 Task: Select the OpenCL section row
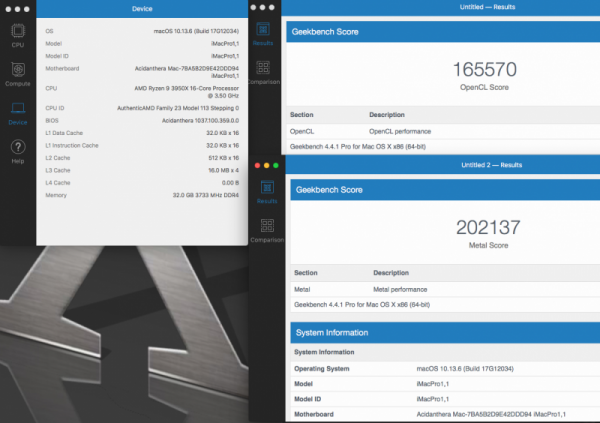pyautogui.click(x=443, y=131)
